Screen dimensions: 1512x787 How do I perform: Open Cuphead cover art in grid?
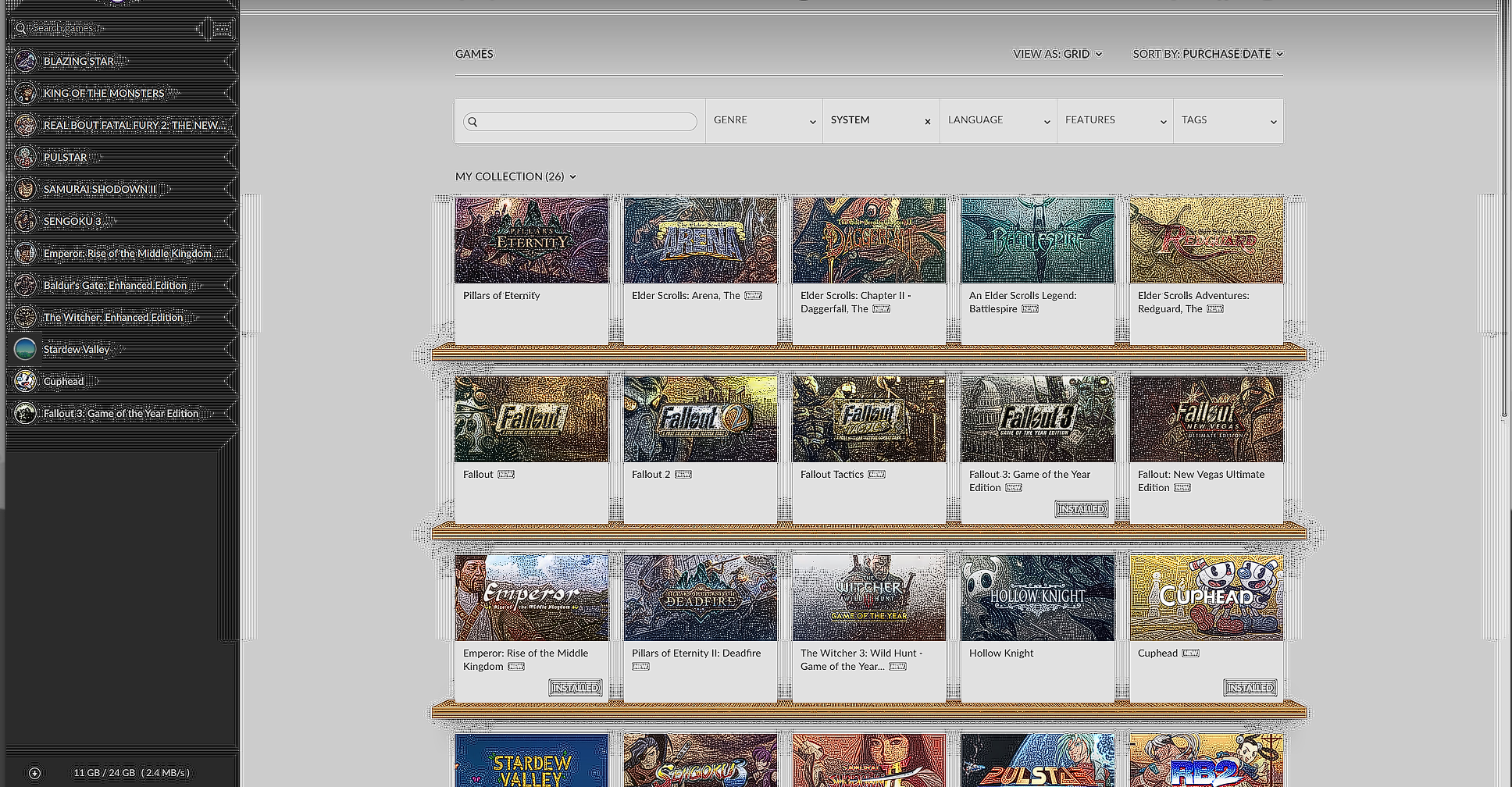pyautogui.click(x=1207, y=598)
